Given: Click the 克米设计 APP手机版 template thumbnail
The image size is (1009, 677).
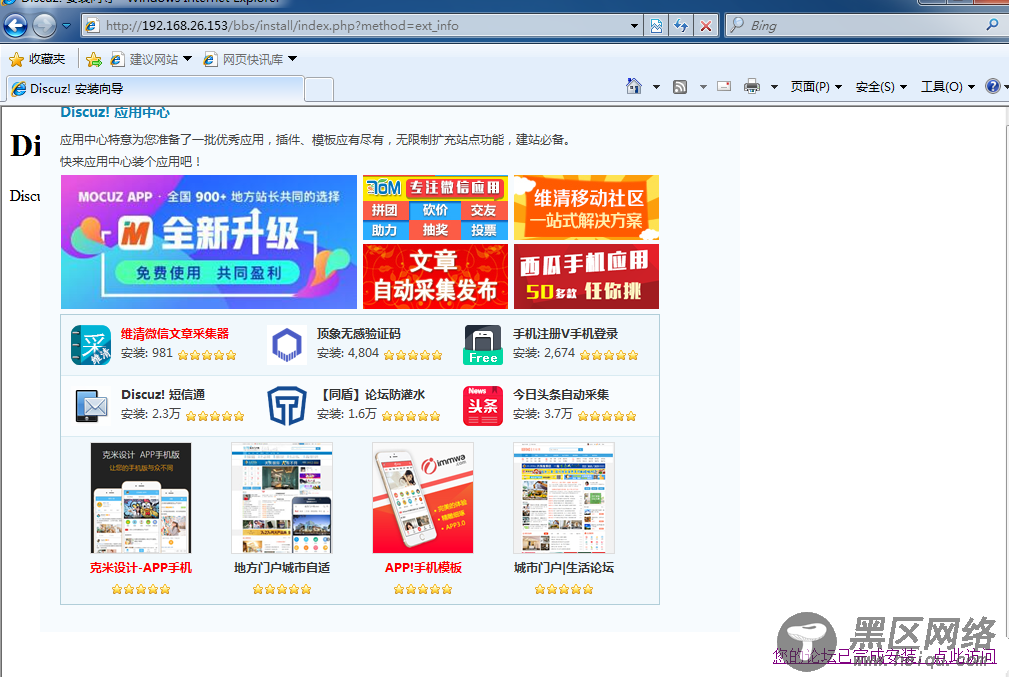Looking at the screenshot, I should click(141, 497).
